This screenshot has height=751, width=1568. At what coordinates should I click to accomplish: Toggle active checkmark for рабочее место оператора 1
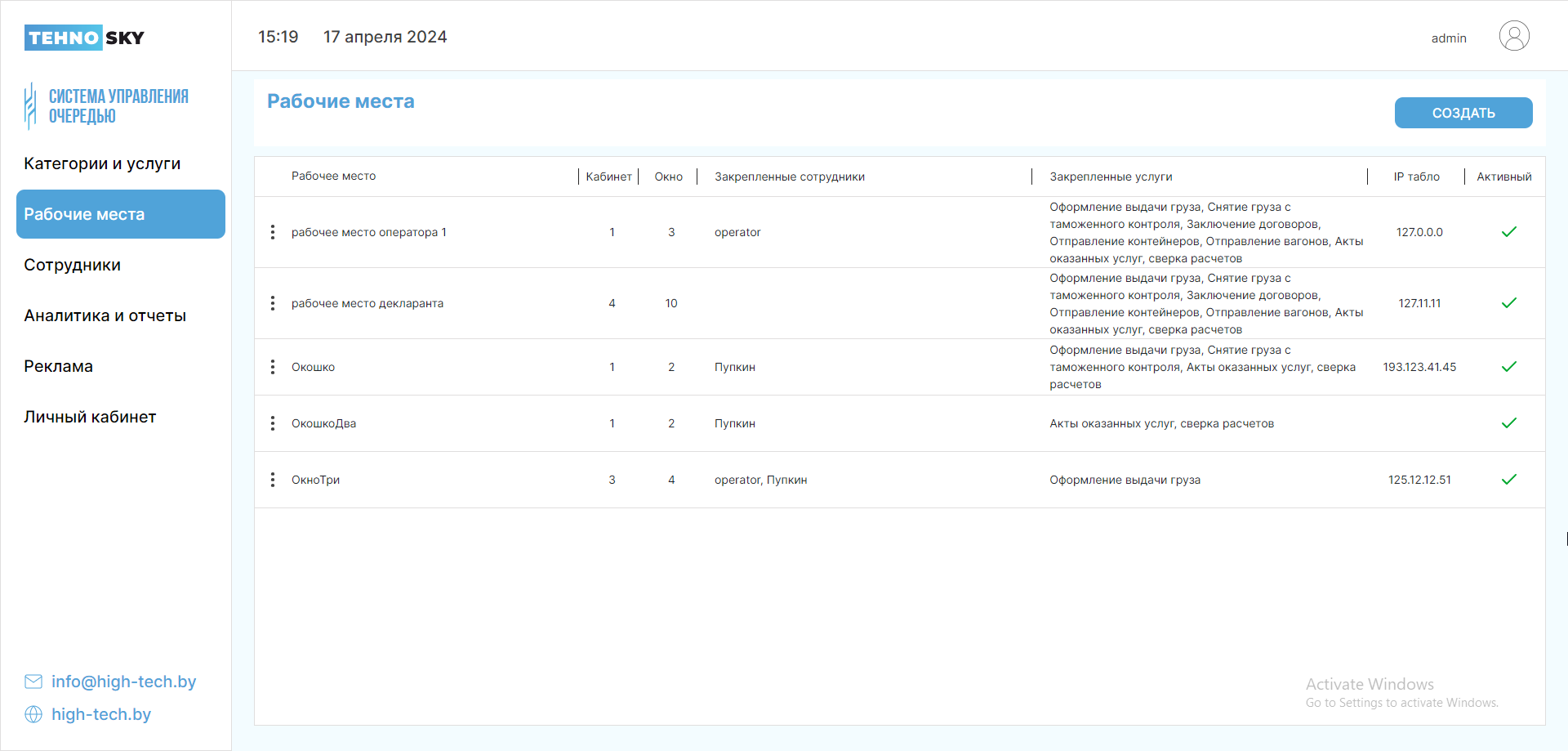pyautogui.click(x=1508, y=232)
